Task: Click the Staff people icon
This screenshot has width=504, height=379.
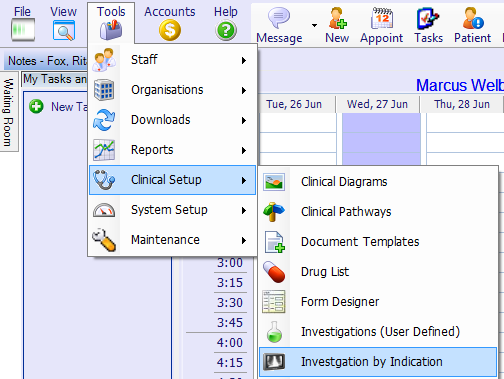Action: [x=104, y=60]
